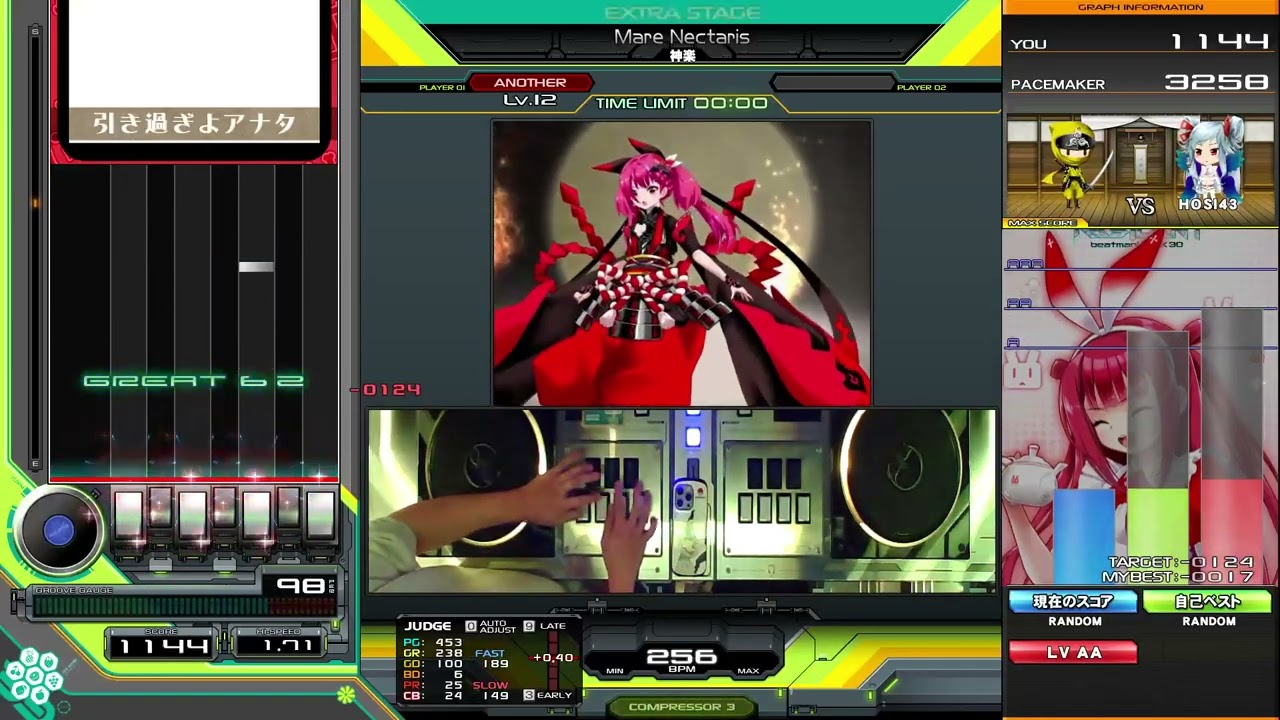Click the PG: 453 row
Screen dimensions: 1280x720
(x=433, y=642)
